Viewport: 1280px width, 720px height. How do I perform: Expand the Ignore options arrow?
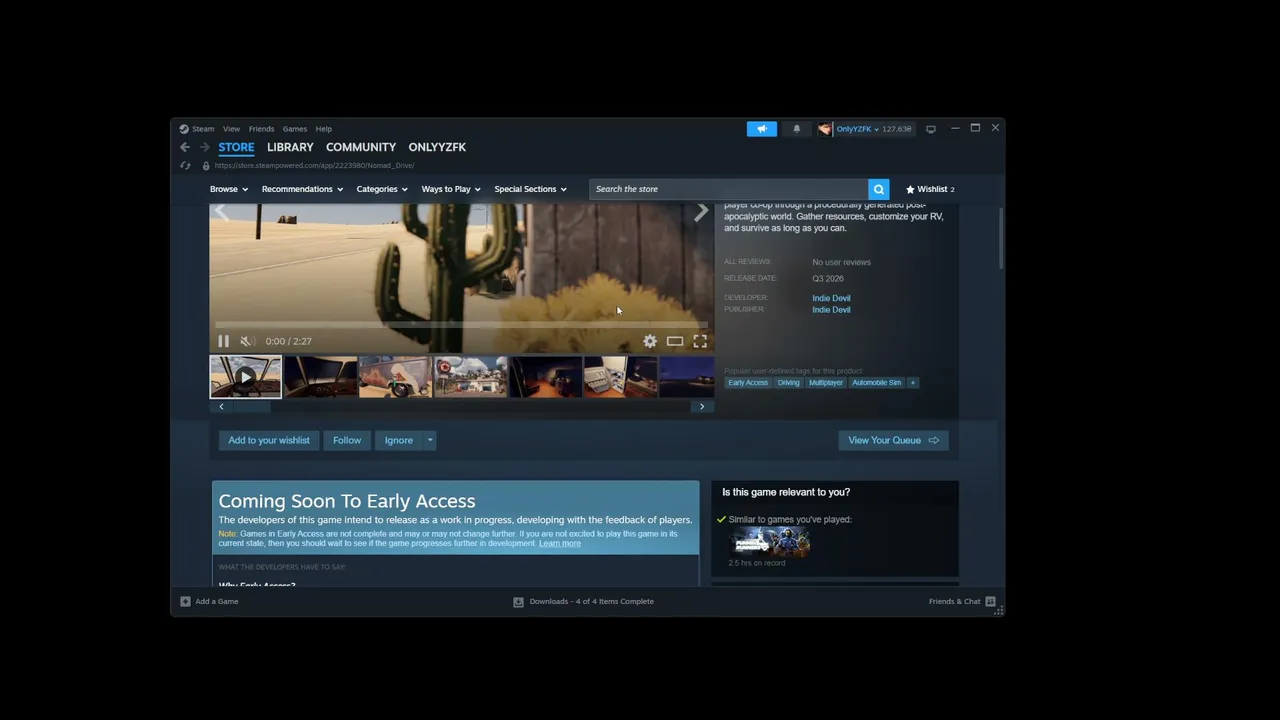430,440
